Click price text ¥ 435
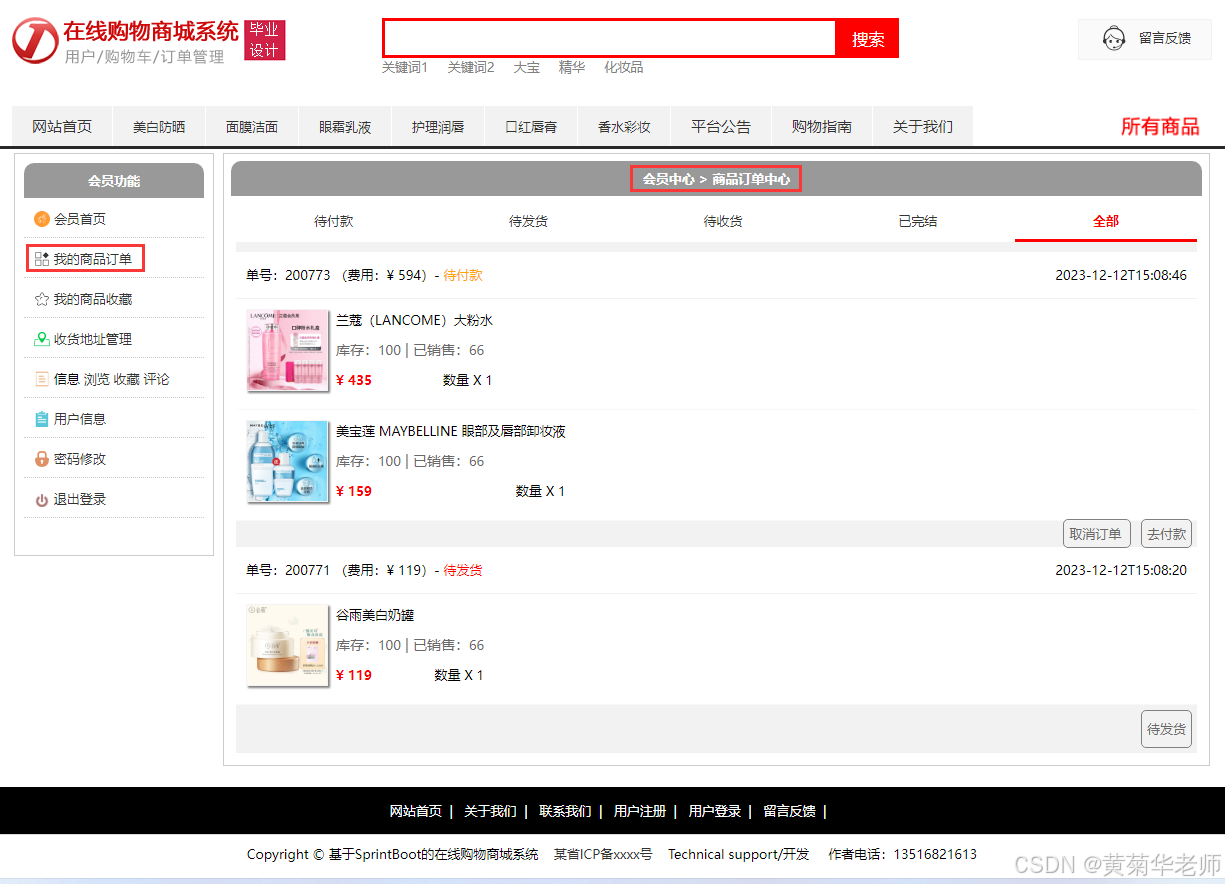The width and height of the screenshot is (1225, 884). [354, 380]
